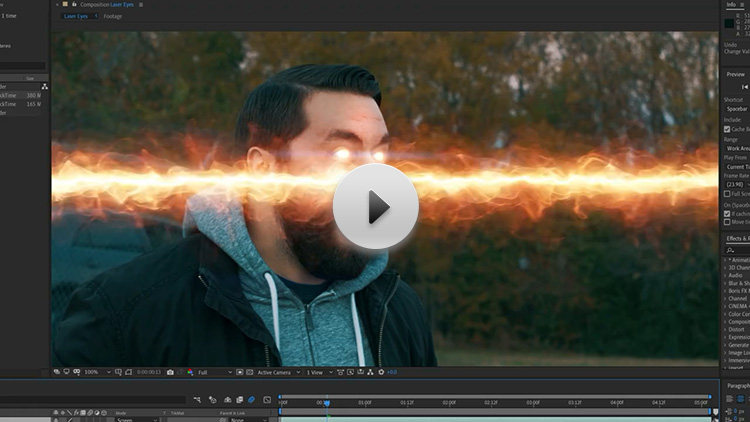Toggle the fast previews icon
Screen dimensions: 750x422
tap(240, 372)
